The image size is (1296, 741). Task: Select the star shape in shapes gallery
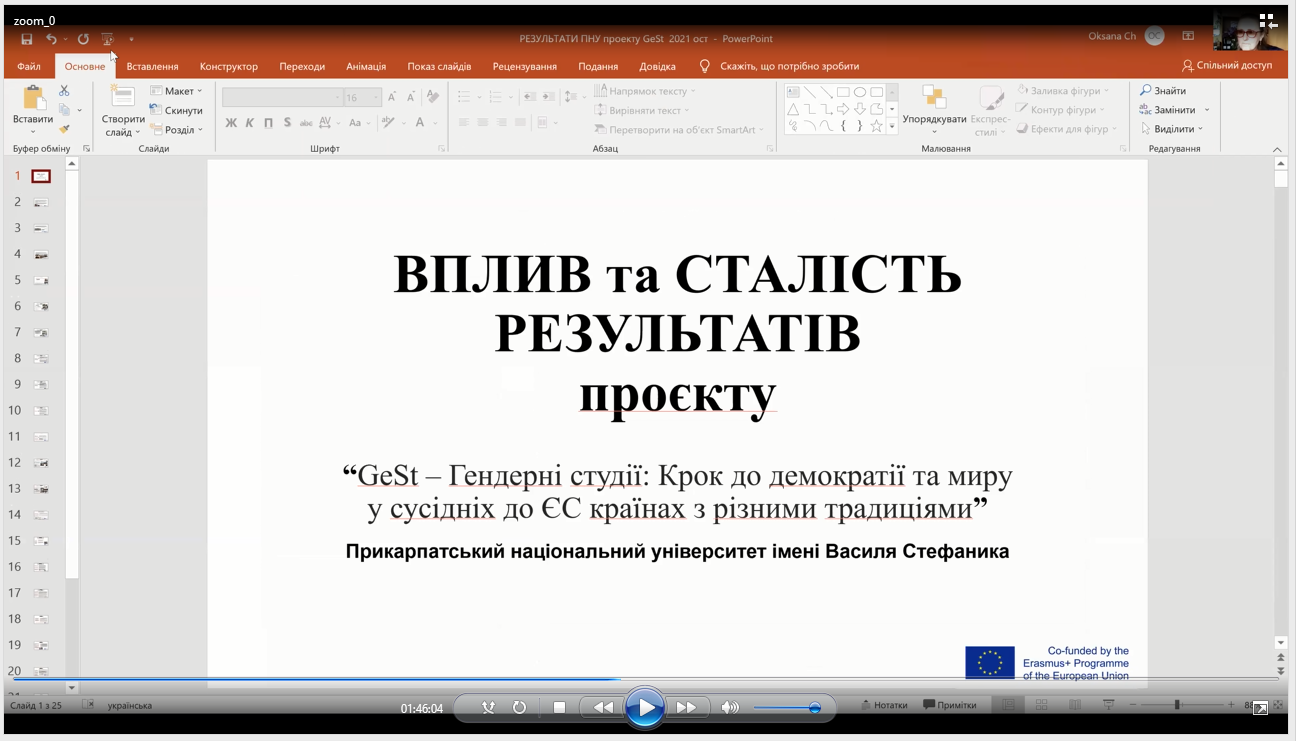876,126
